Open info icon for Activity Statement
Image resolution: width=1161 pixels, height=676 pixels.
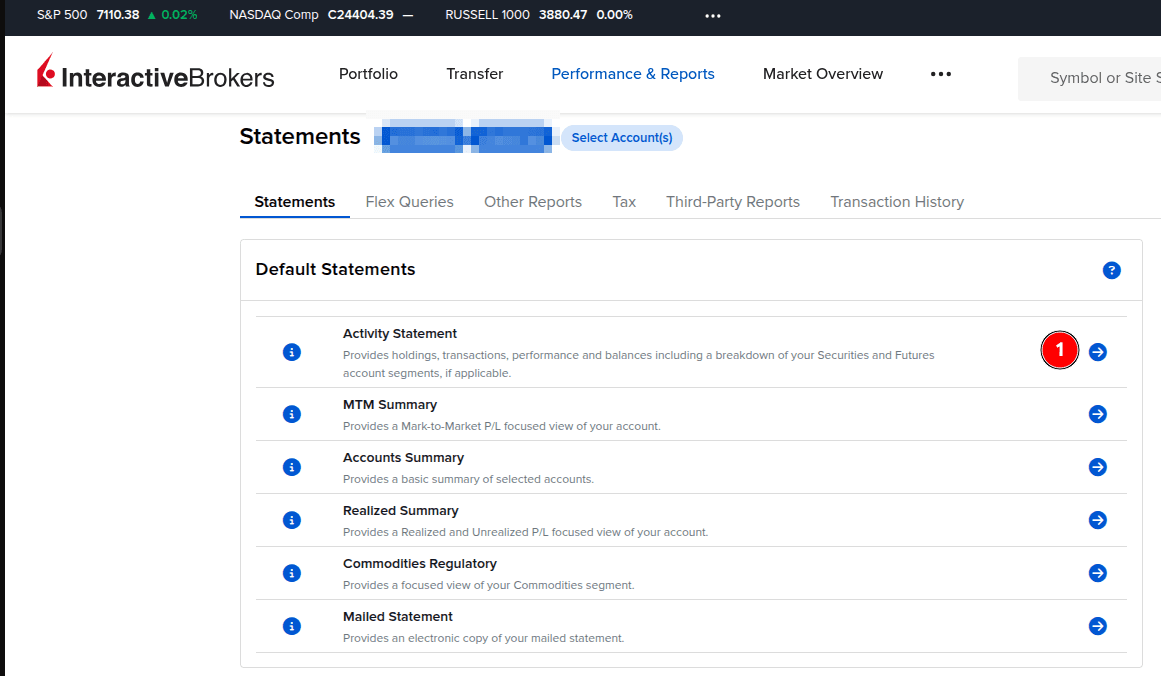(292, 352)
